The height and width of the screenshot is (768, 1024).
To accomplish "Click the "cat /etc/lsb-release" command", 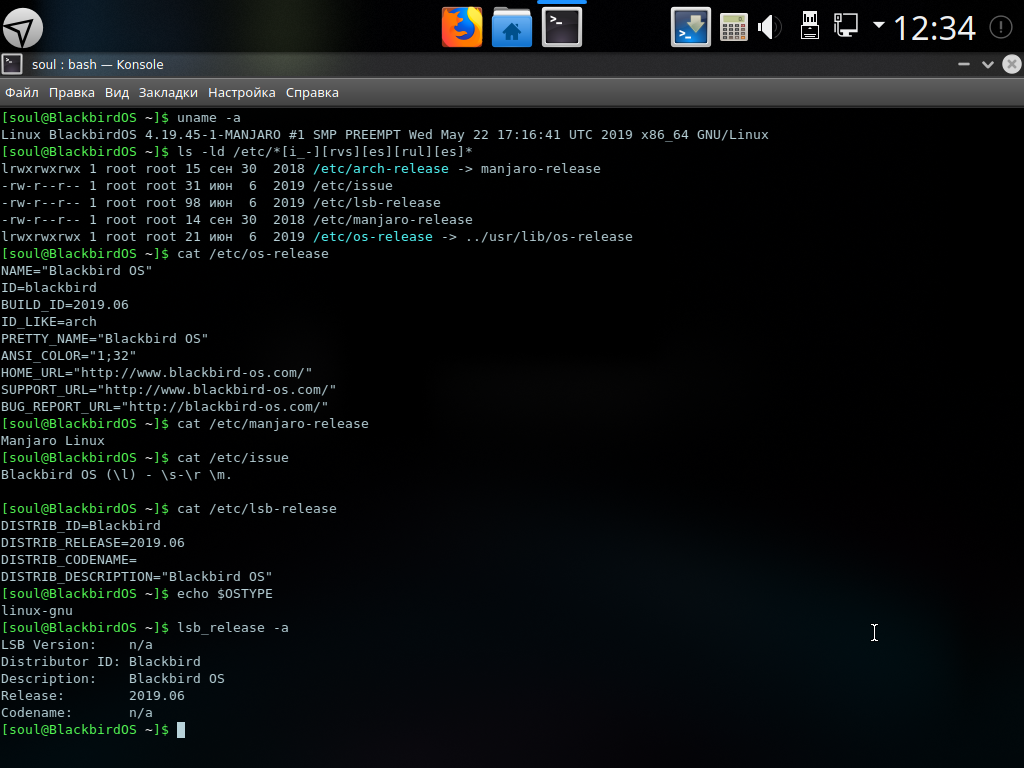I will tap(257, 508).
